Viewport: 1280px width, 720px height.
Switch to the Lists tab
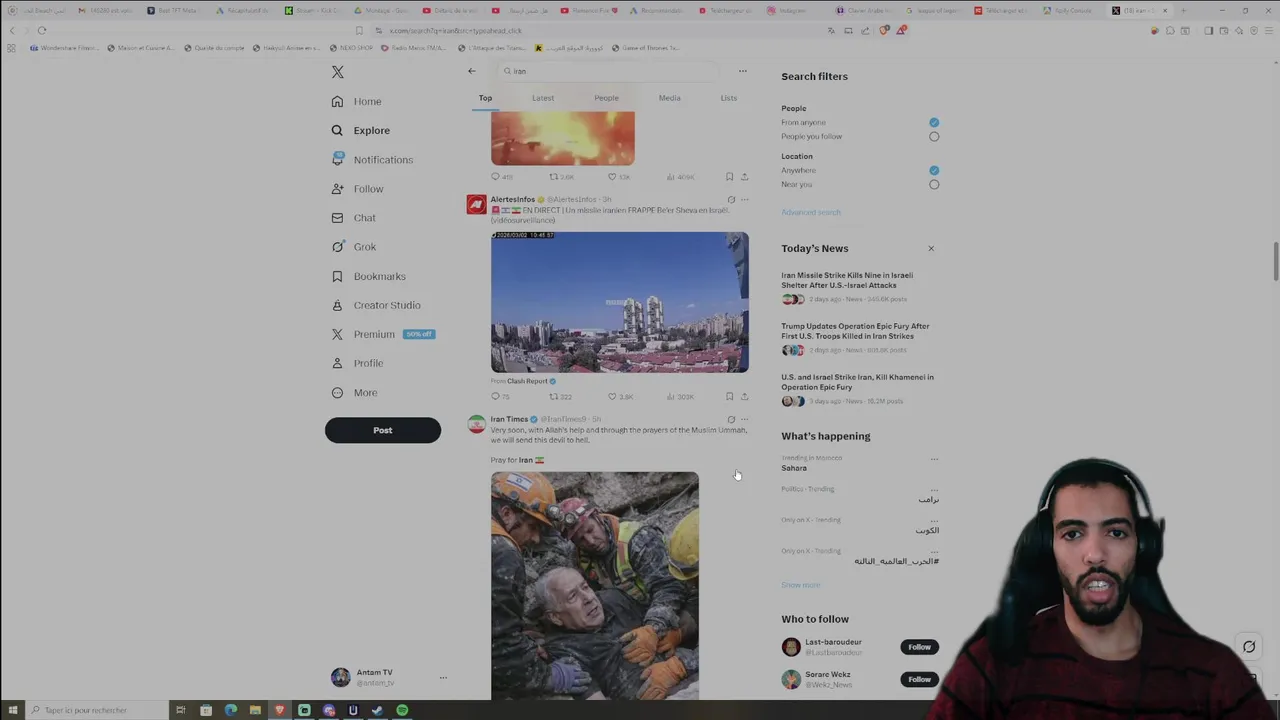point(729,98)
